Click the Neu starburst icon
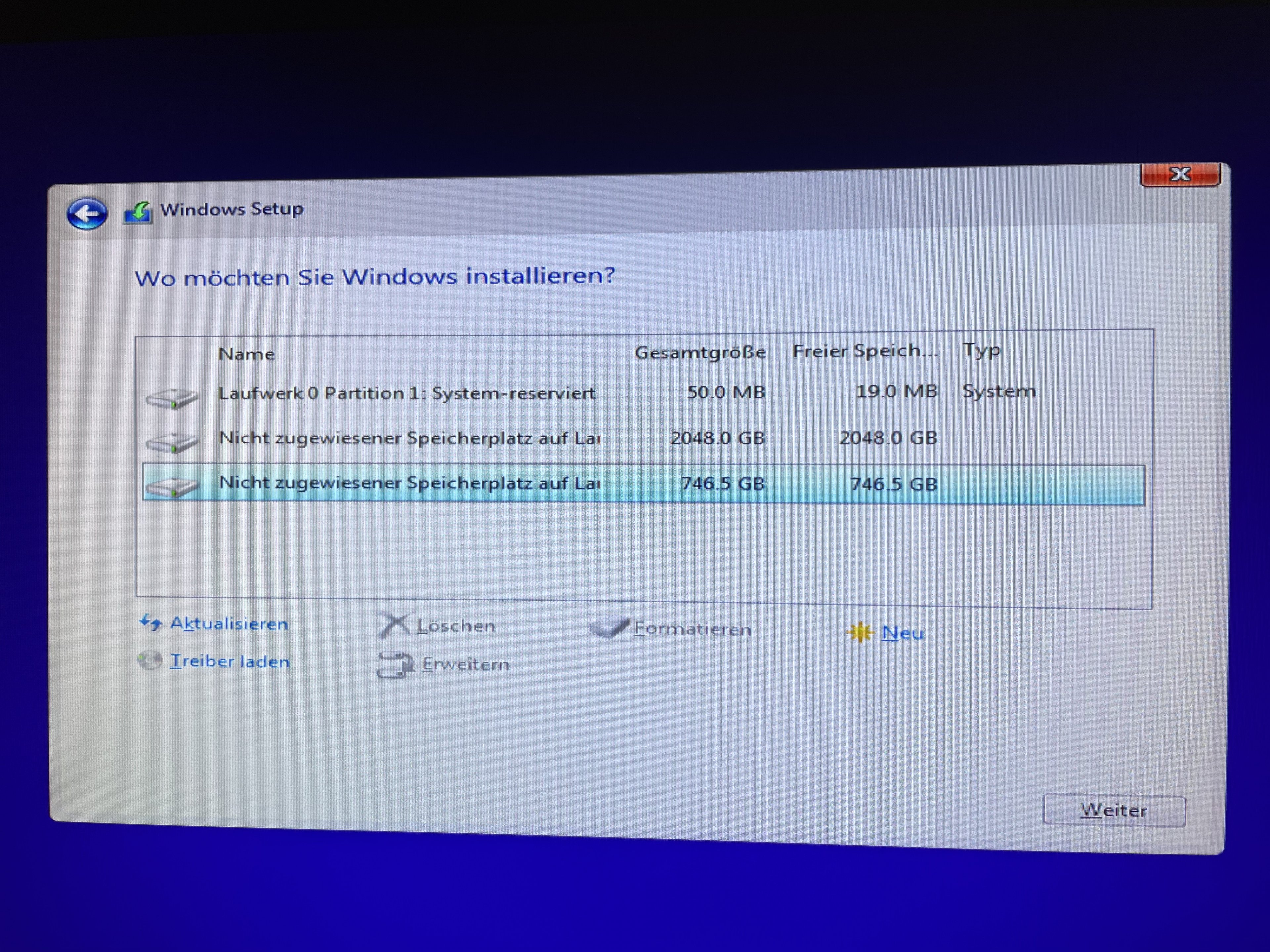Viewport: 1270px width, 952px height. pyautogui.click(x=860, y=633)
